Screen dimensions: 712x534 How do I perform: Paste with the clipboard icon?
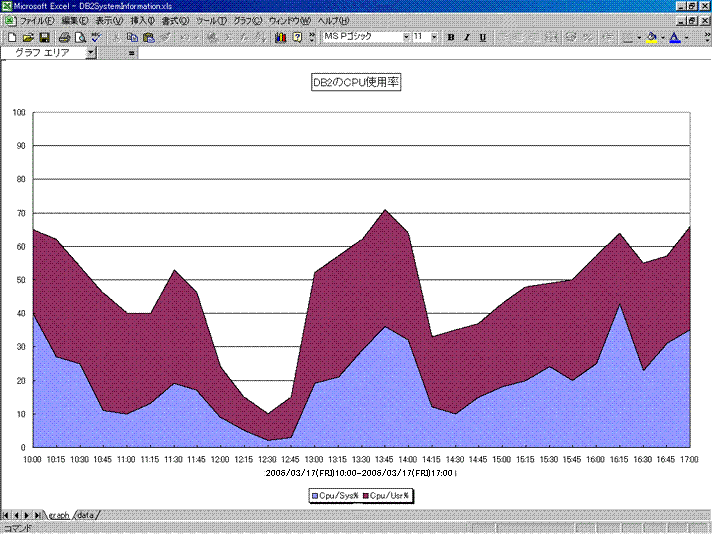(x=148, y=38)
